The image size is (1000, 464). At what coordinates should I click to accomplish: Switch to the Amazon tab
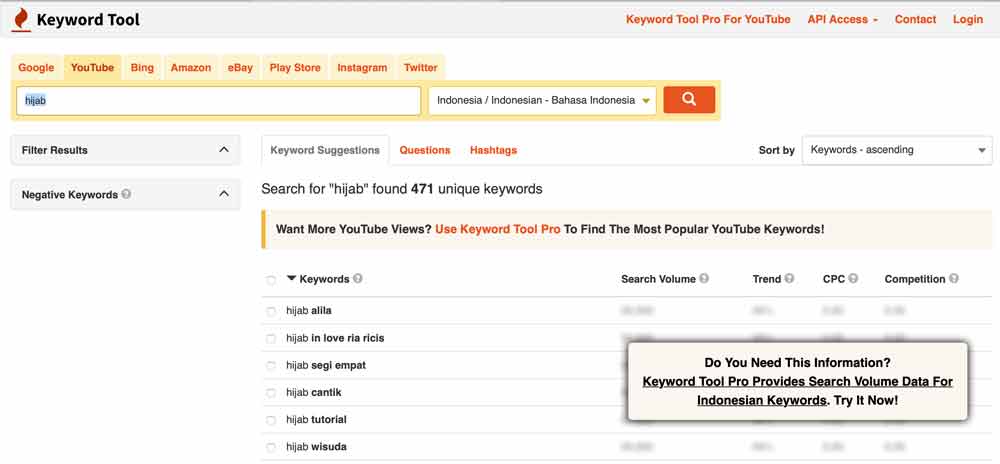[x=191, y=68]
